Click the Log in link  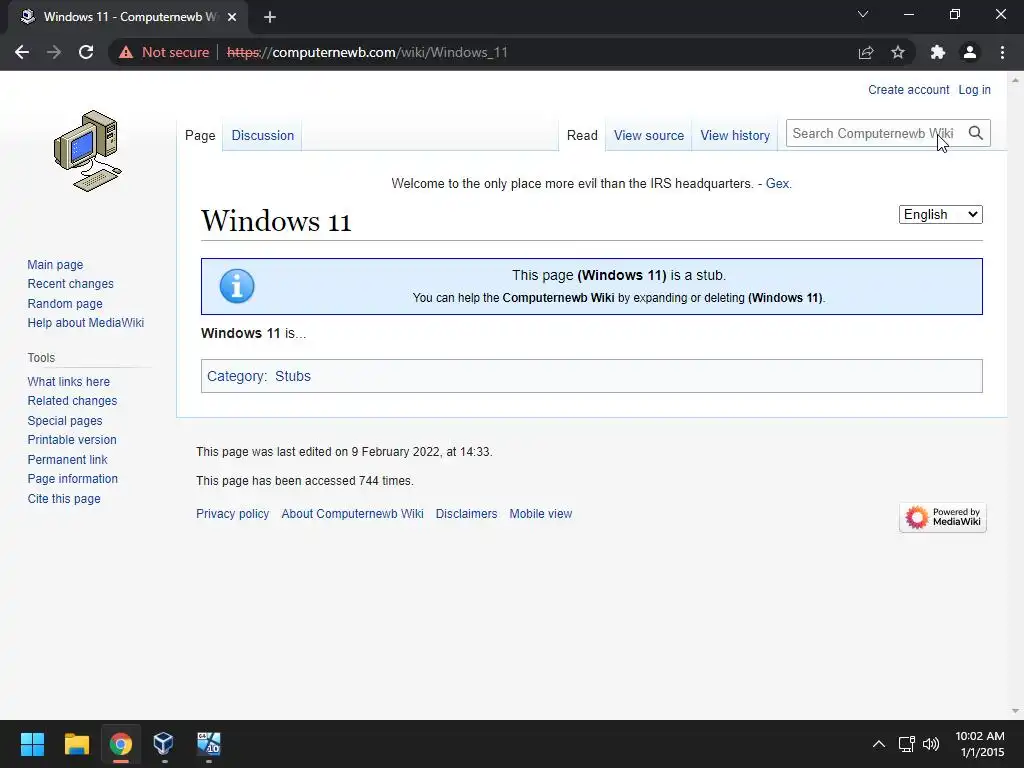[974, 90]
